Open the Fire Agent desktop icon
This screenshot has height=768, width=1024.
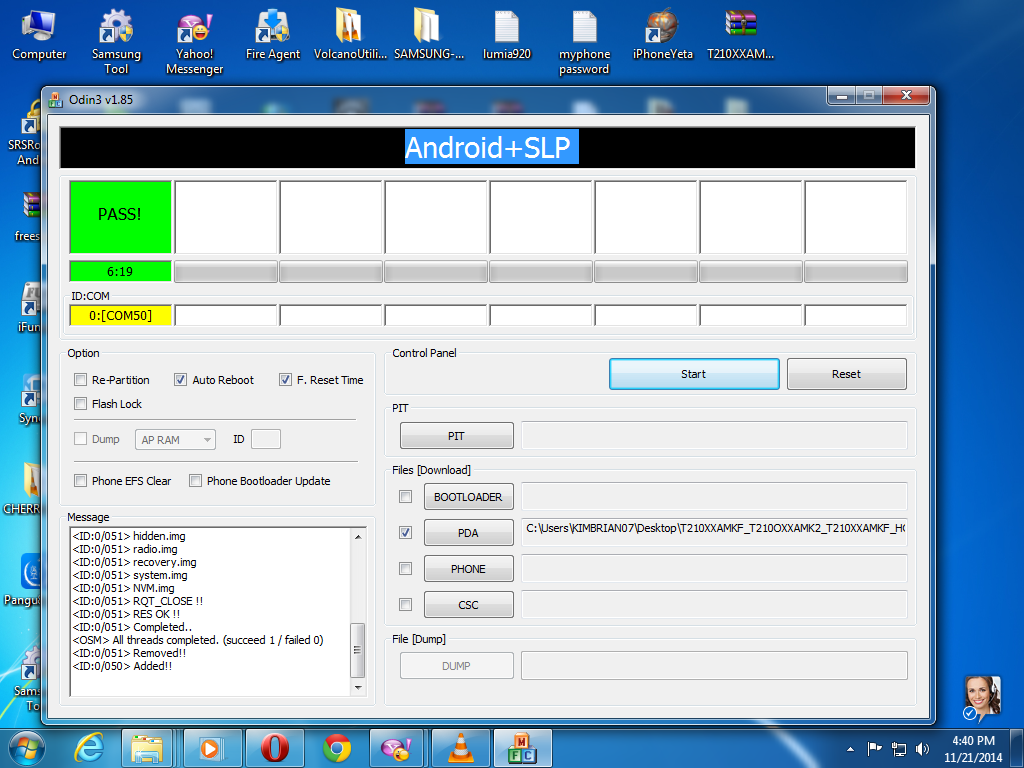click(x=272, y=28)
